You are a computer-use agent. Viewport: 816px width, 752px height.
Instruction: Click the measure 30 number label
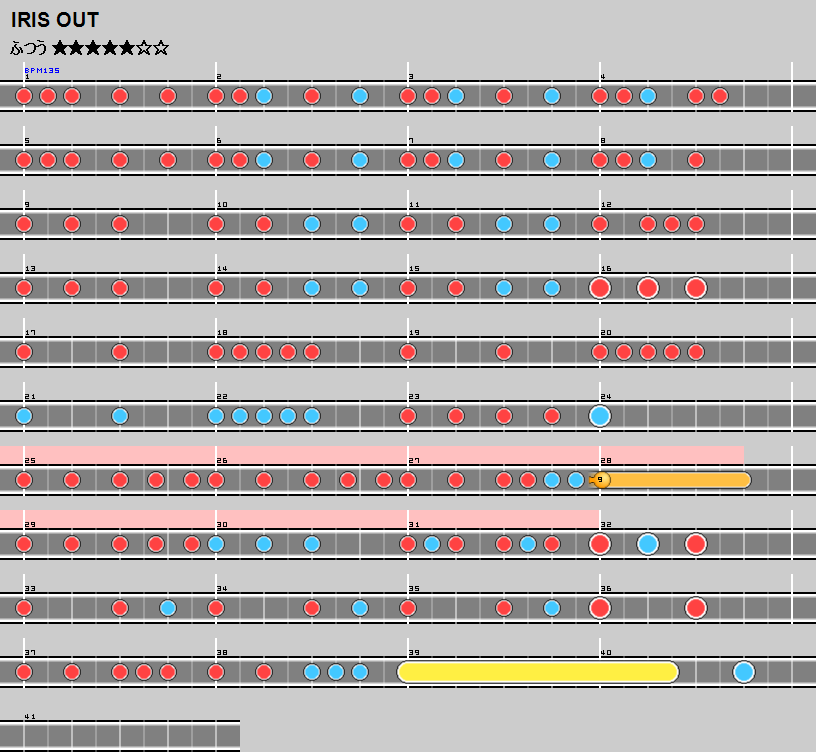[222, 525]
